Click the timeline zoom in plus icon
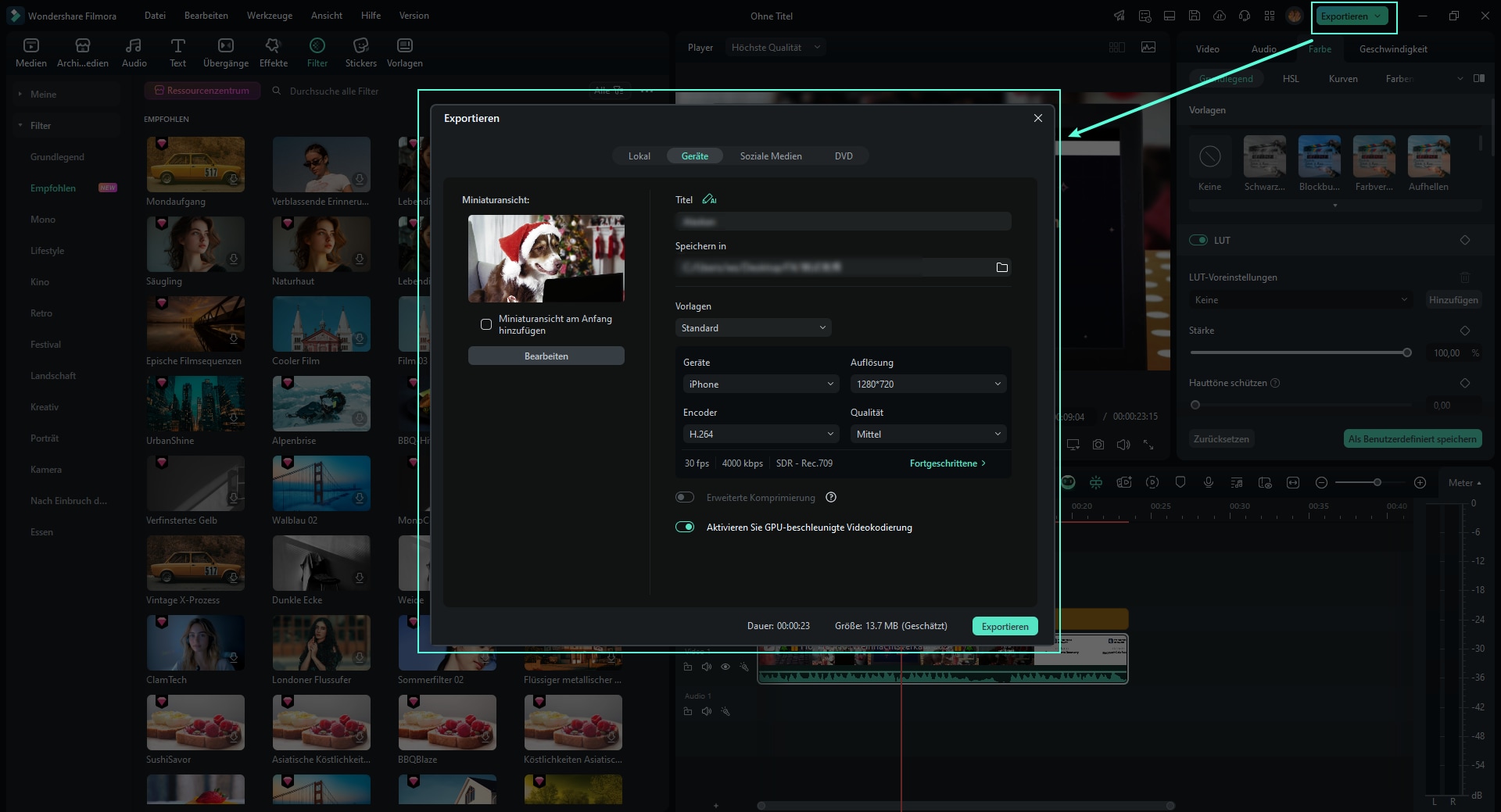 (x=1420, y=482)
